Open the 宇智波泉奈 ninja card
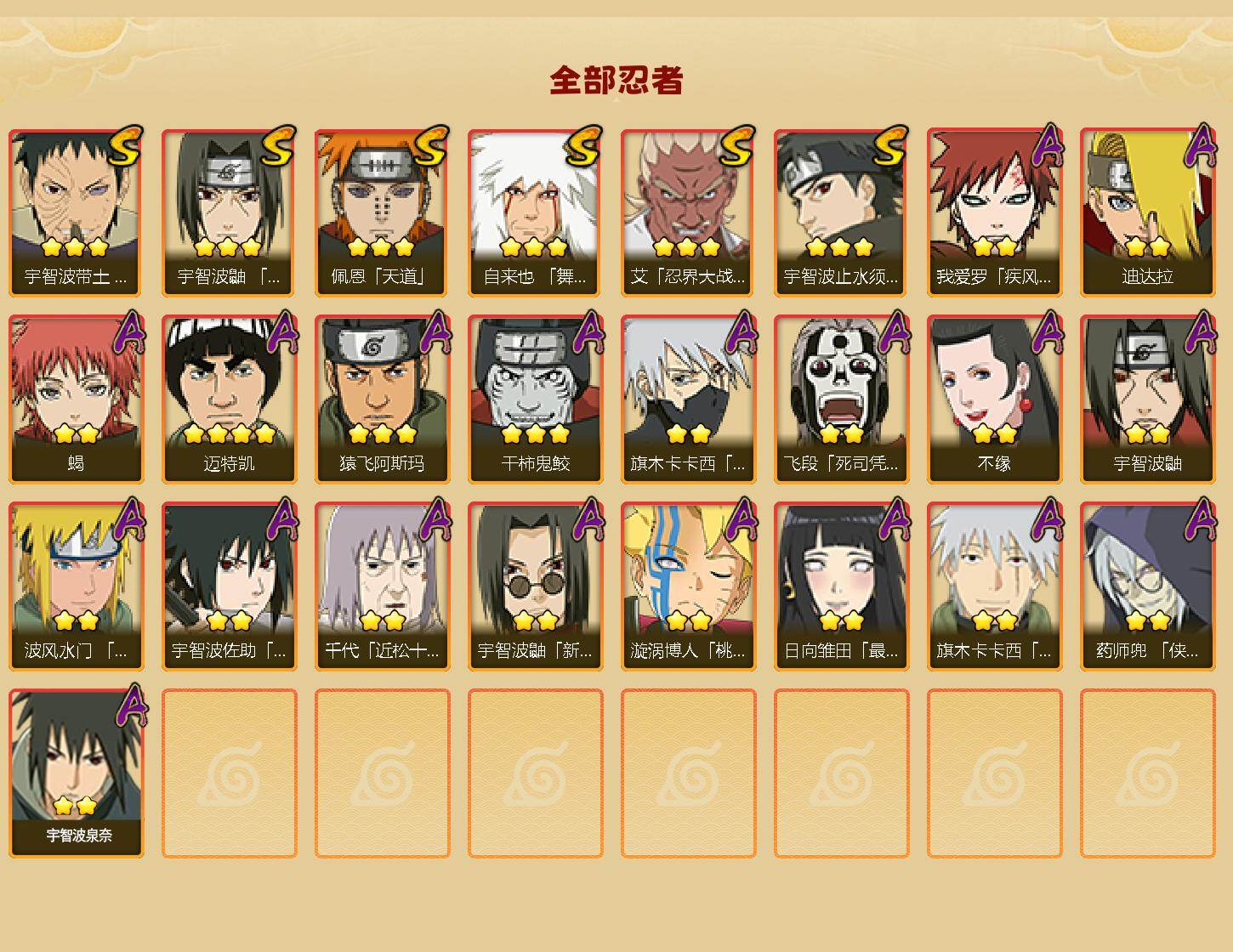The width and height of the screenshot is (1233, 952). pyautogui.click(x=76, y=773)
